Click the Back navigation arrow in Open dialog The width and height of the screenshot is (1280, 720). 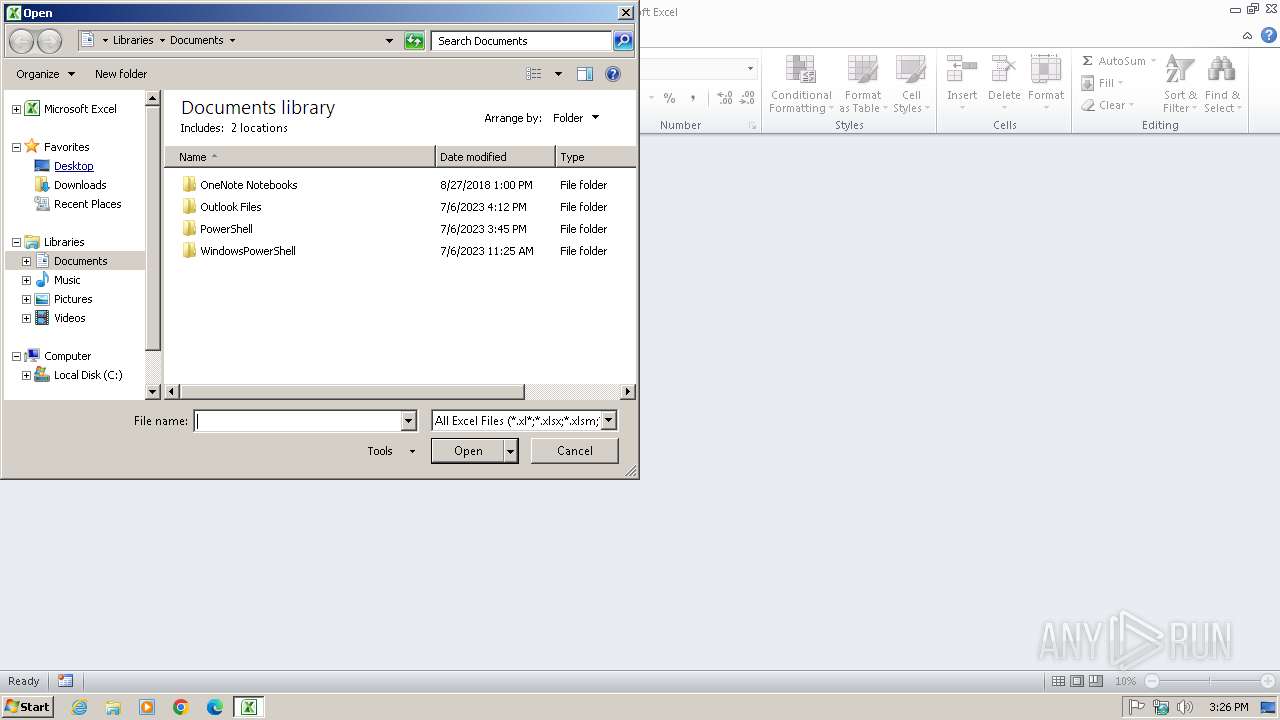[x=21, y=41]
